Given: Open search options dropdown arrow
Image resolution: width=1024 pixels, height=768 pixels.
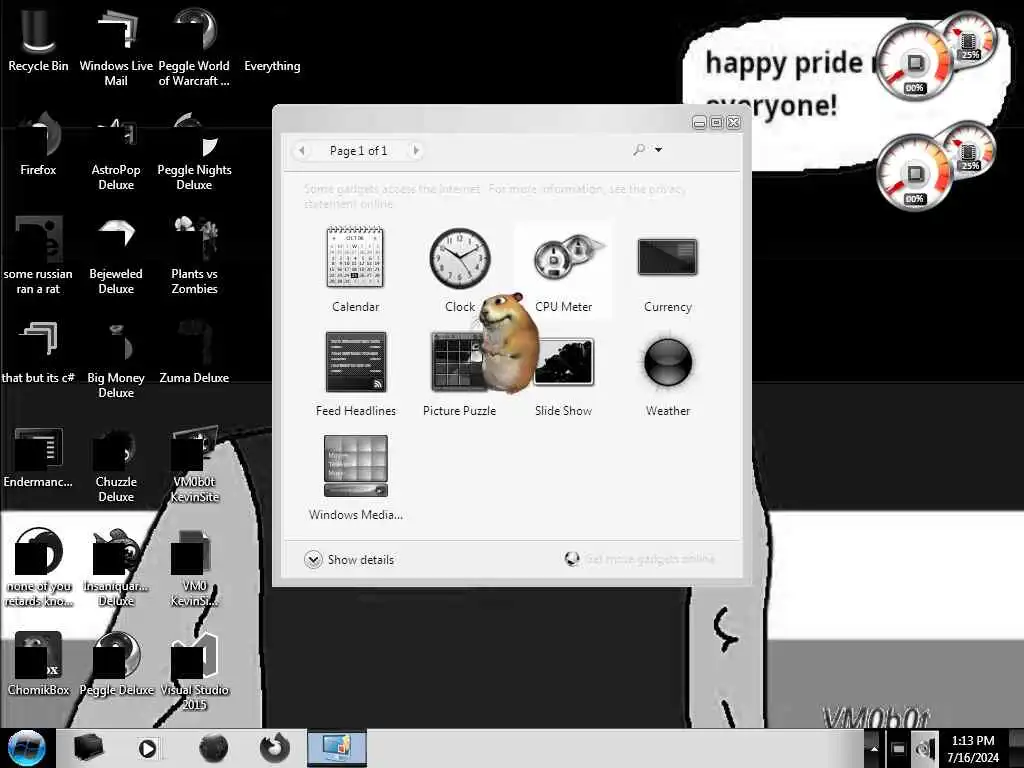Looking at the screenshot, I should click(x=658, y=150).
